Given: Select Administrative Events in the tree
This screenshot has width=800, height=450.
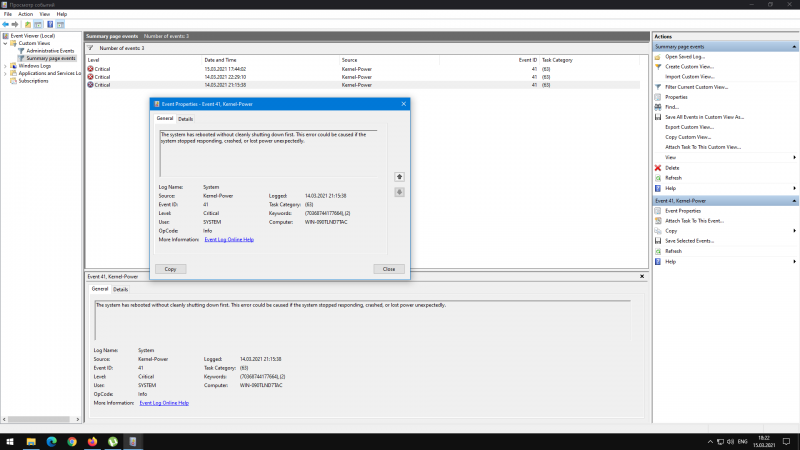Looking at the screenshot, I should (x=50, y=50).
